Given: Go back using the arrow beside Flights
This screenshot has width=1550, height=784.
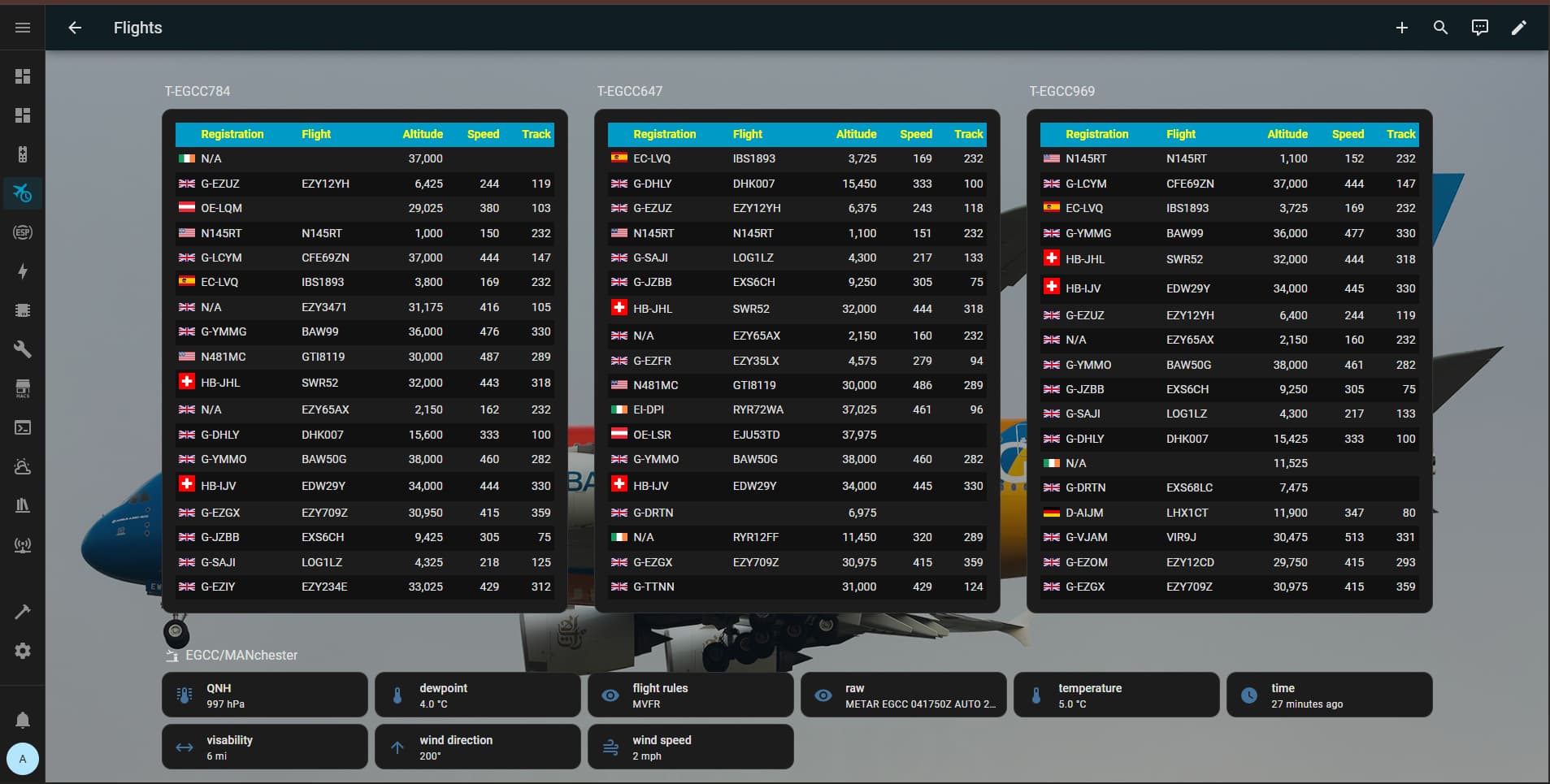Looking at the screenshot, I should pos(75,28).
